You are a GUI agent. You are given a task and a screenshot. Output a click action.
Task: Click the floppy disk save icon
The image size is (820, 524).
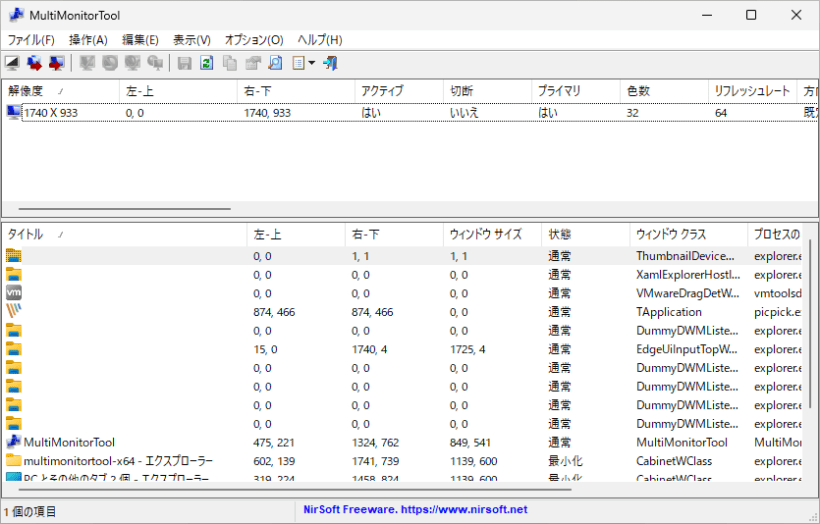(x=184, y=63)
